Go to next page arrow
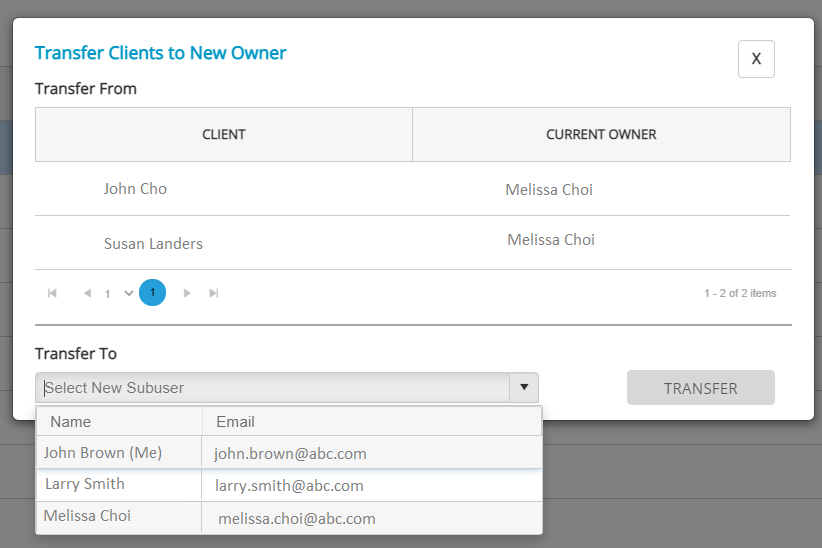This screenshot has width=822, height=548. tap(187, 293)
